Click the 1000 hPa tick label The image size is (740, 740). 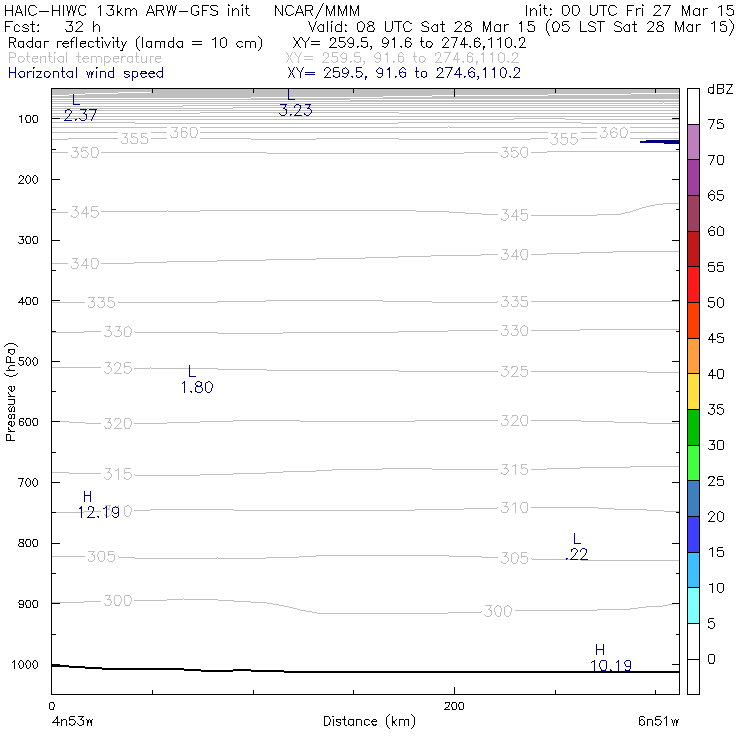25,664
